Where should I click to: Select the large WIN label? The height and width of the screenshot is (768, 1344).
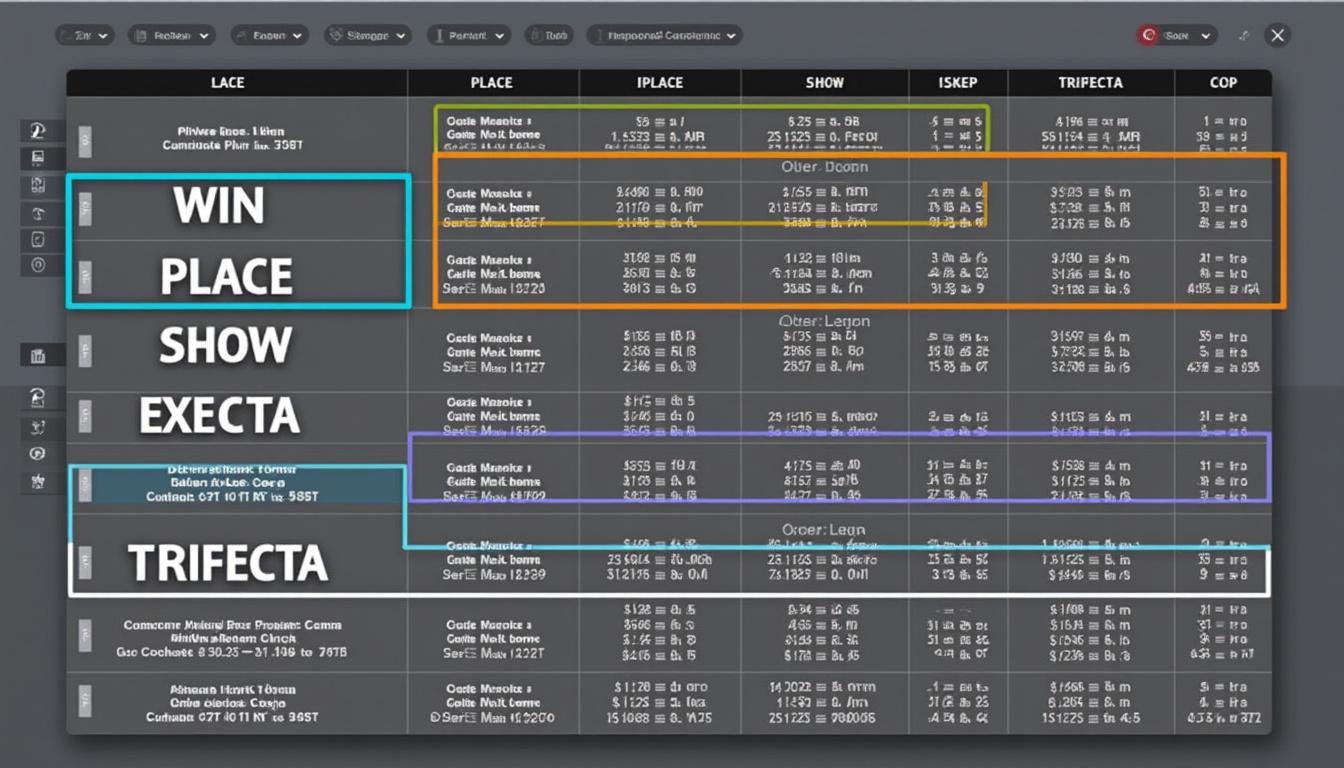(x=219, y=206)
